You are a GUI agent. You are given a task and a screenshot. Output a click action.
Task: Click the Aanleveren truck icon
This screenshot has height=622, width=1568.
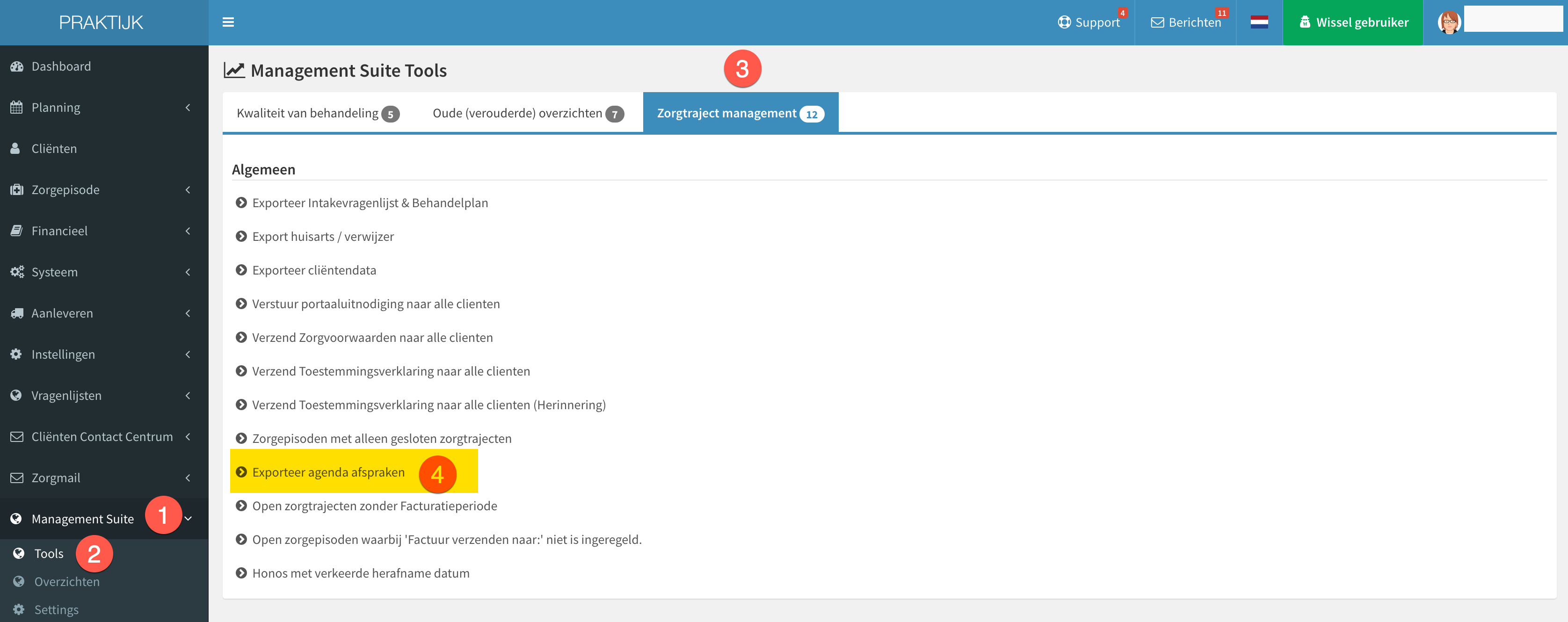click(x=16, y=313)
